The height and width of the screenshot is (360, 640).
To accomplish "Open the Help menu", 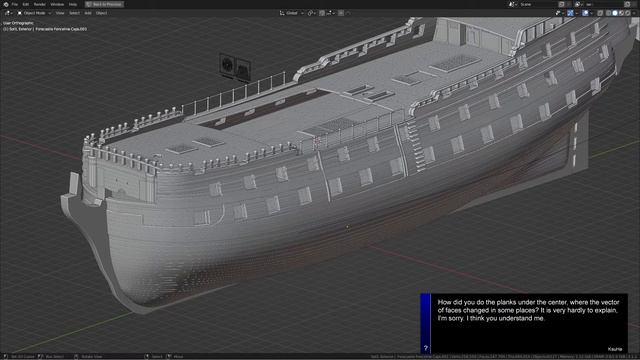I will (x=73, y=4).
